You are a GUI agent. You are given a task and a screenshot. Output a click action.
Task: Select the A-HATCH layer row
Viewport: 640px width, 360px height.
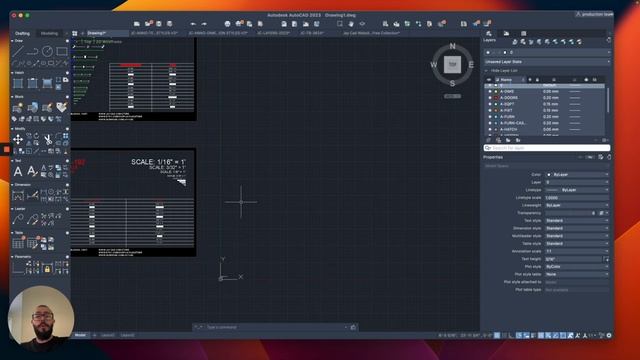pos(544,129)
